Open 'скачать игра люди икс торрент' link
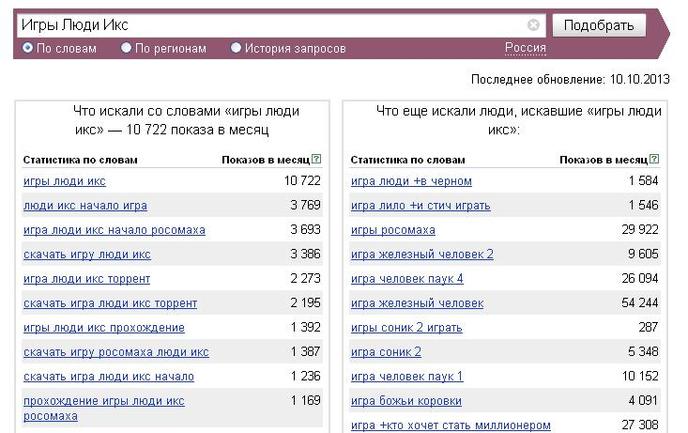688x433 pixels. tap(110, 304)
